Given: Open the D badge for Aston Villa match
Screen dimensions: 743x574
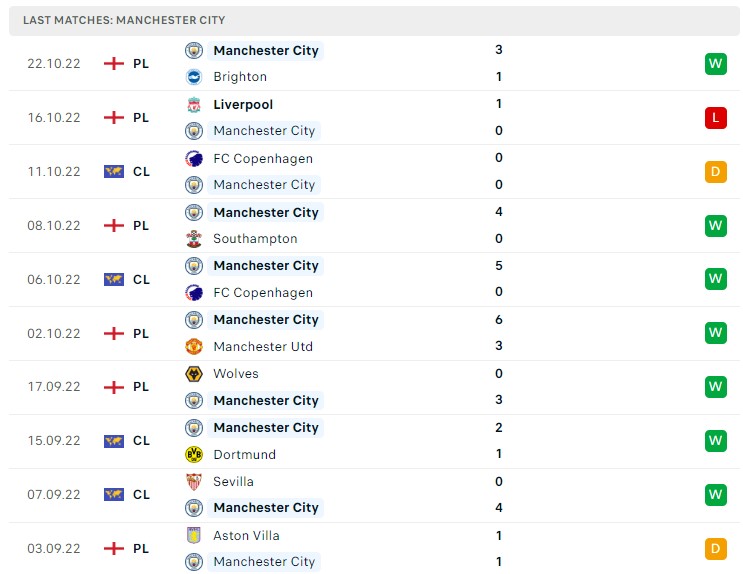Looking at the screenshot, I should pyautogui.click(x=716, y=549).
